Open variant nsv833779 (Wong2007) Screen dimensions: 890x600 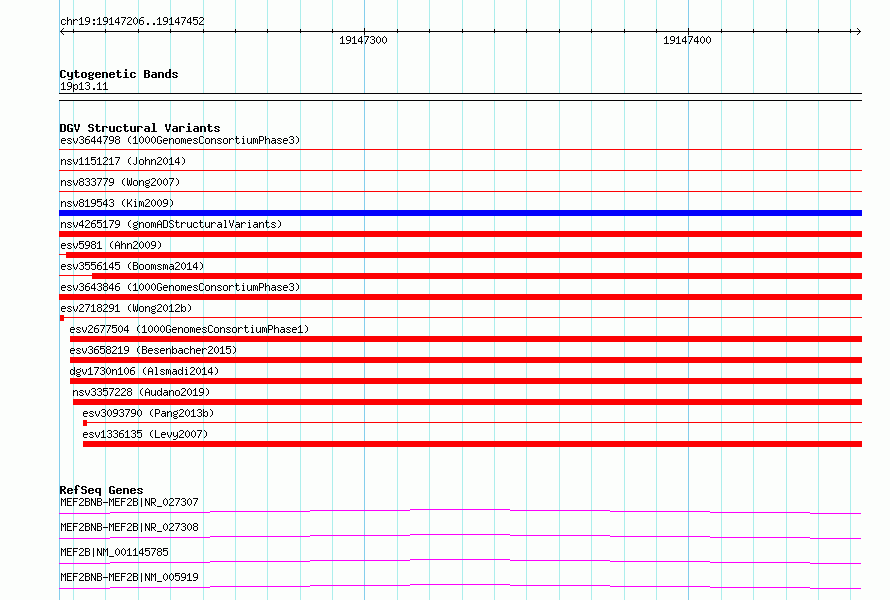[x=120, y=182]
